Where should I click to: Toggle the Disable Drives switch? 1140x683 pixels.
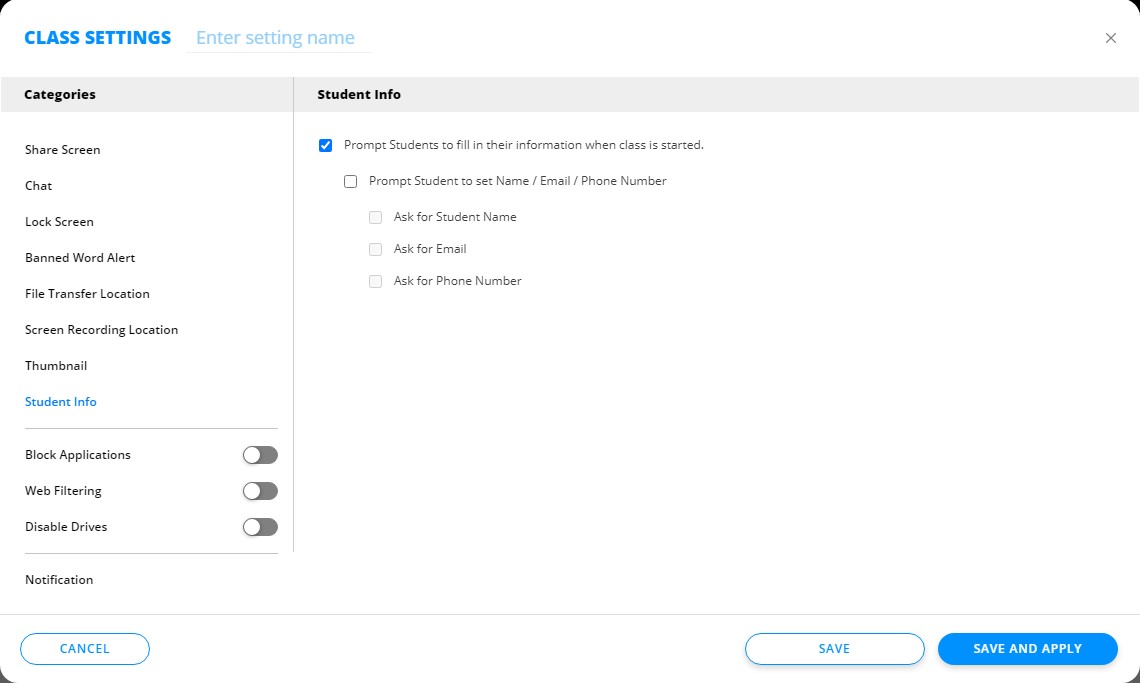260,527
